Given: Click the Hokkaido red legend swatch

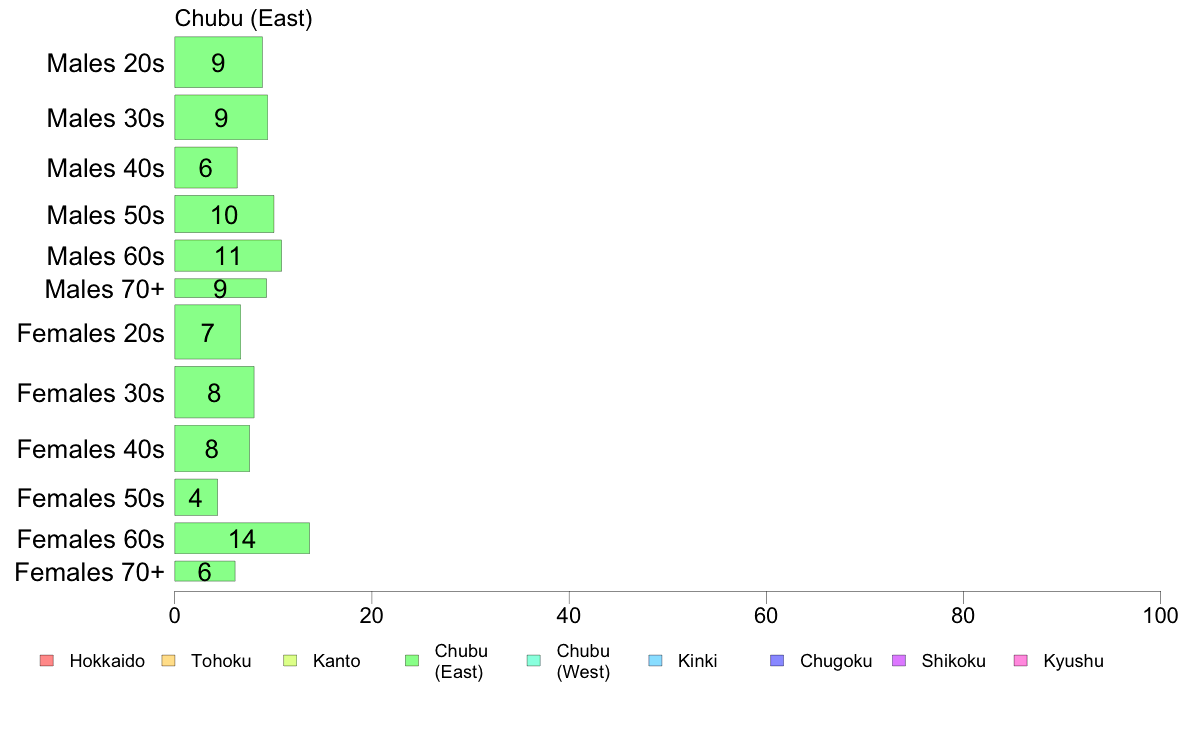Looking at the screenshot, I should (x=46, y=661).
